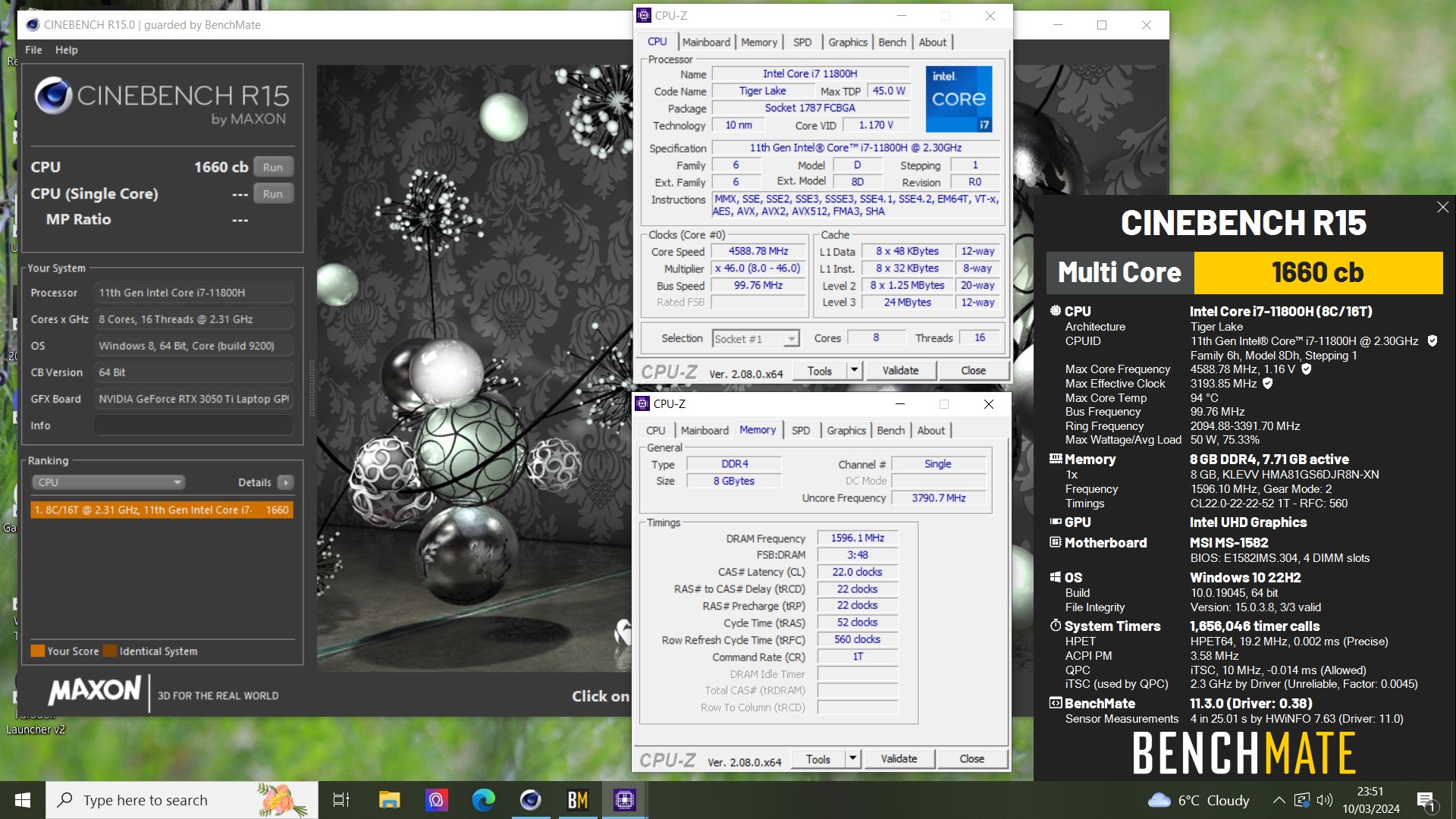Viewport: 1456px width, 819px height.
Task: Open the Ranking CPU dropdown in Cinebench
Action: pyautogui.click(x=108, y=482)
